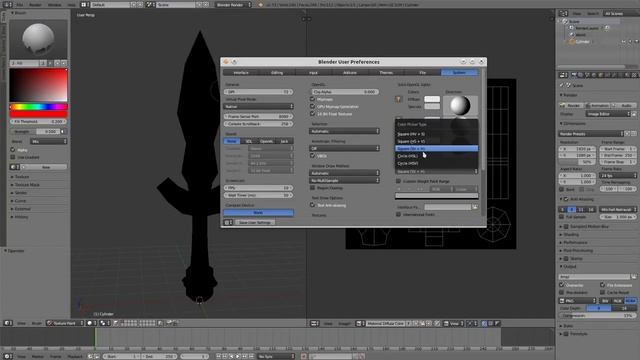This screenshot has height=360, width=640.
Task: Click the brush preview sphere thumbnail
Action: point(38,39)
